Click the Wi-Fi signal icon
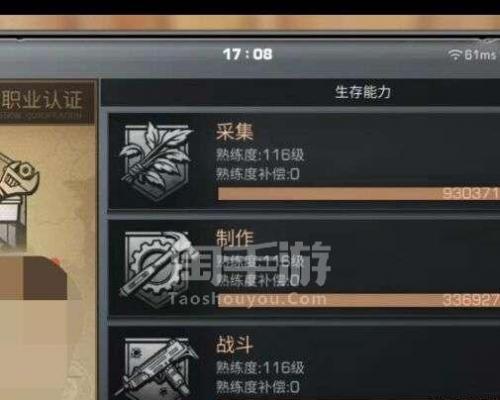 455,54
